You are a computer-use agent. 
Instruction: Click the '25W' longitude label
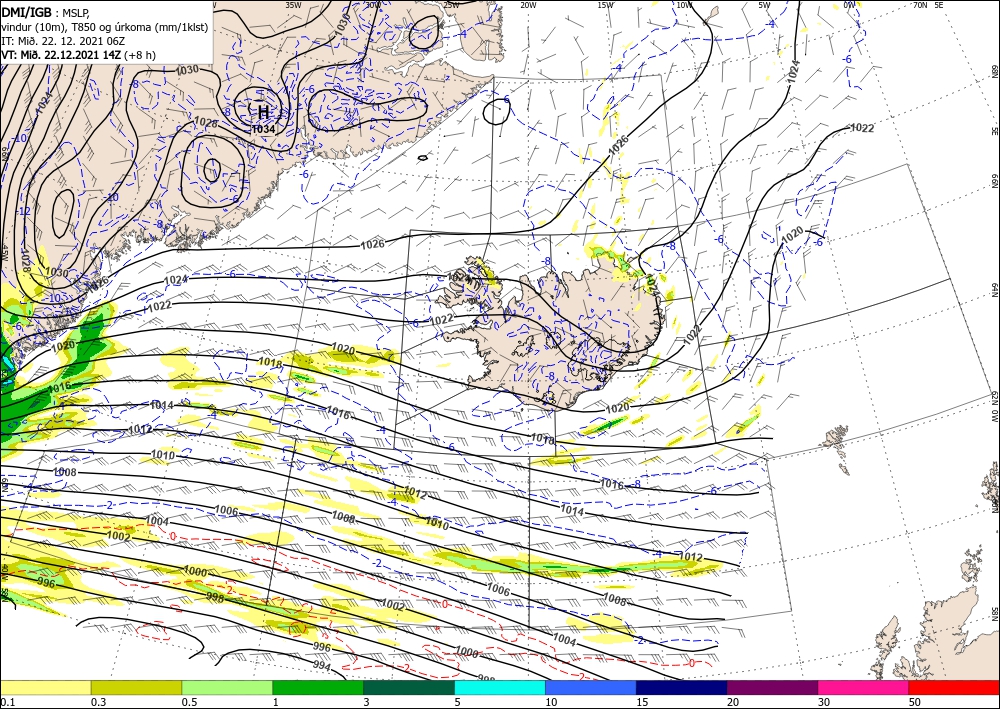point(451,4)
